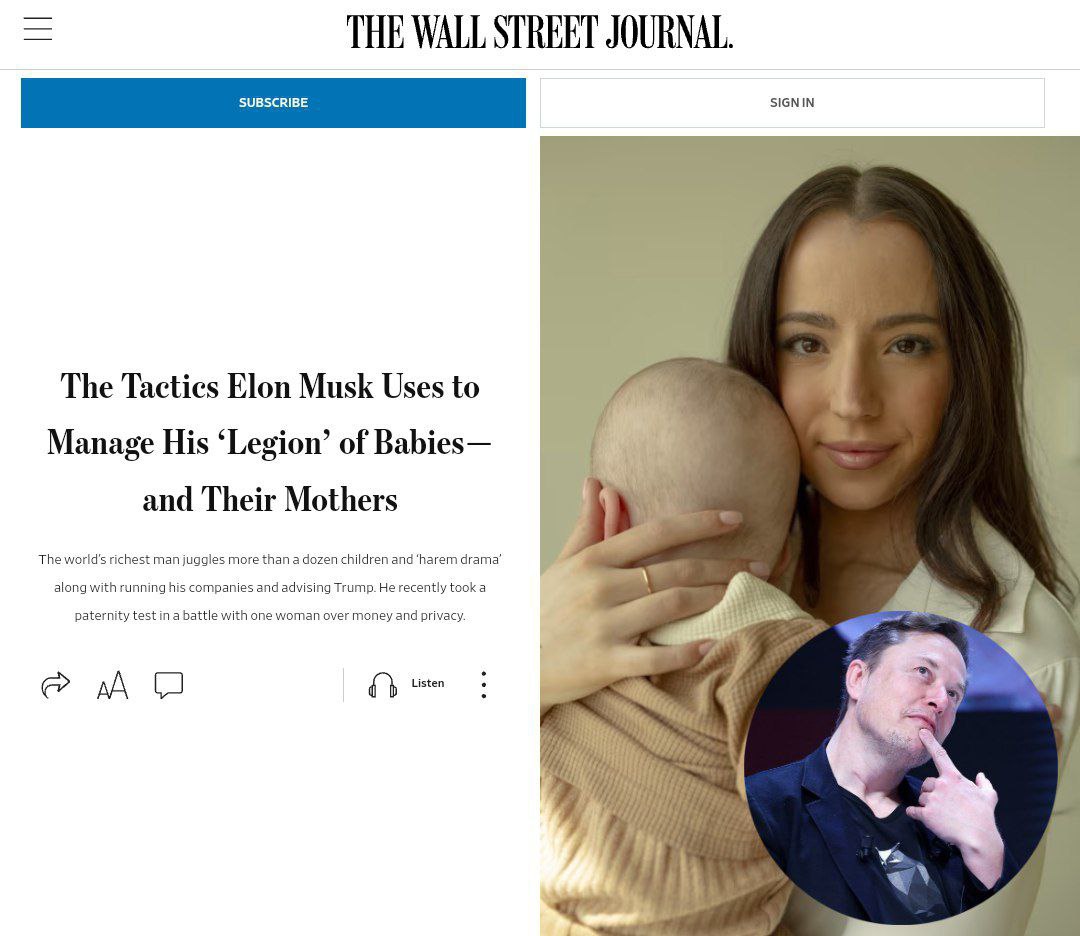Share the article using the arrow icon
Image resolution: width=1080 pixels, height=936 pixels.
coord(56,685)
